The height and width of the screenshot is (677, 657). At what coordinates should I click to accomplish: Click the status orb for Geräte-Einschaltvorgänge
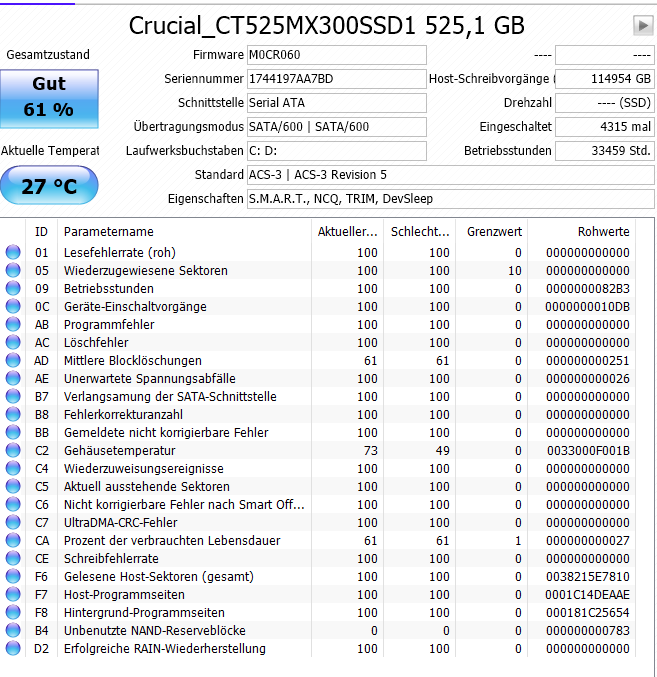(13, 306)
